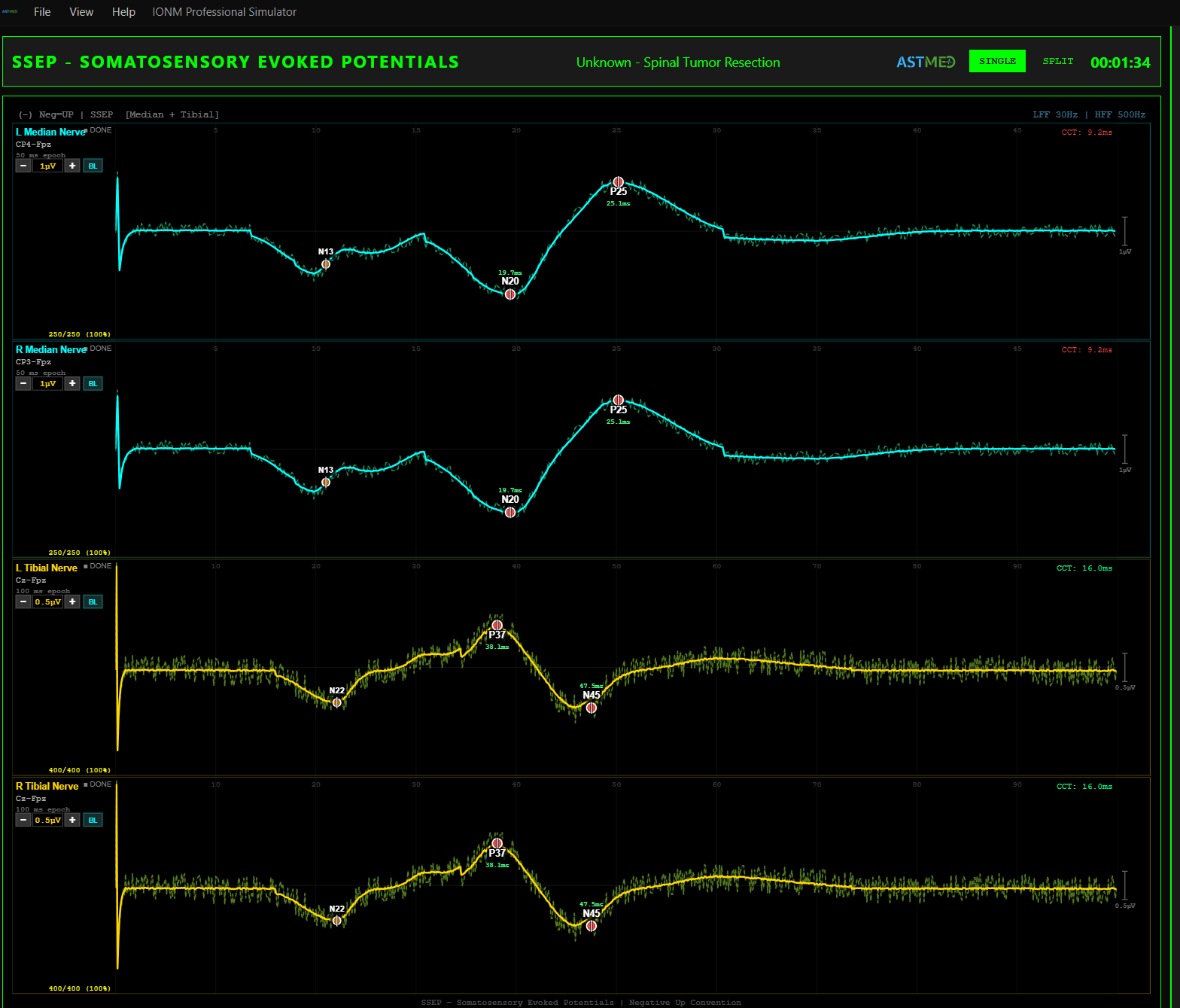Viewport: 1180px width, 1008px height.
Task: Decrease gain on R Tibial Nerve
Action: pyautogui.click(x=23, y=820)
